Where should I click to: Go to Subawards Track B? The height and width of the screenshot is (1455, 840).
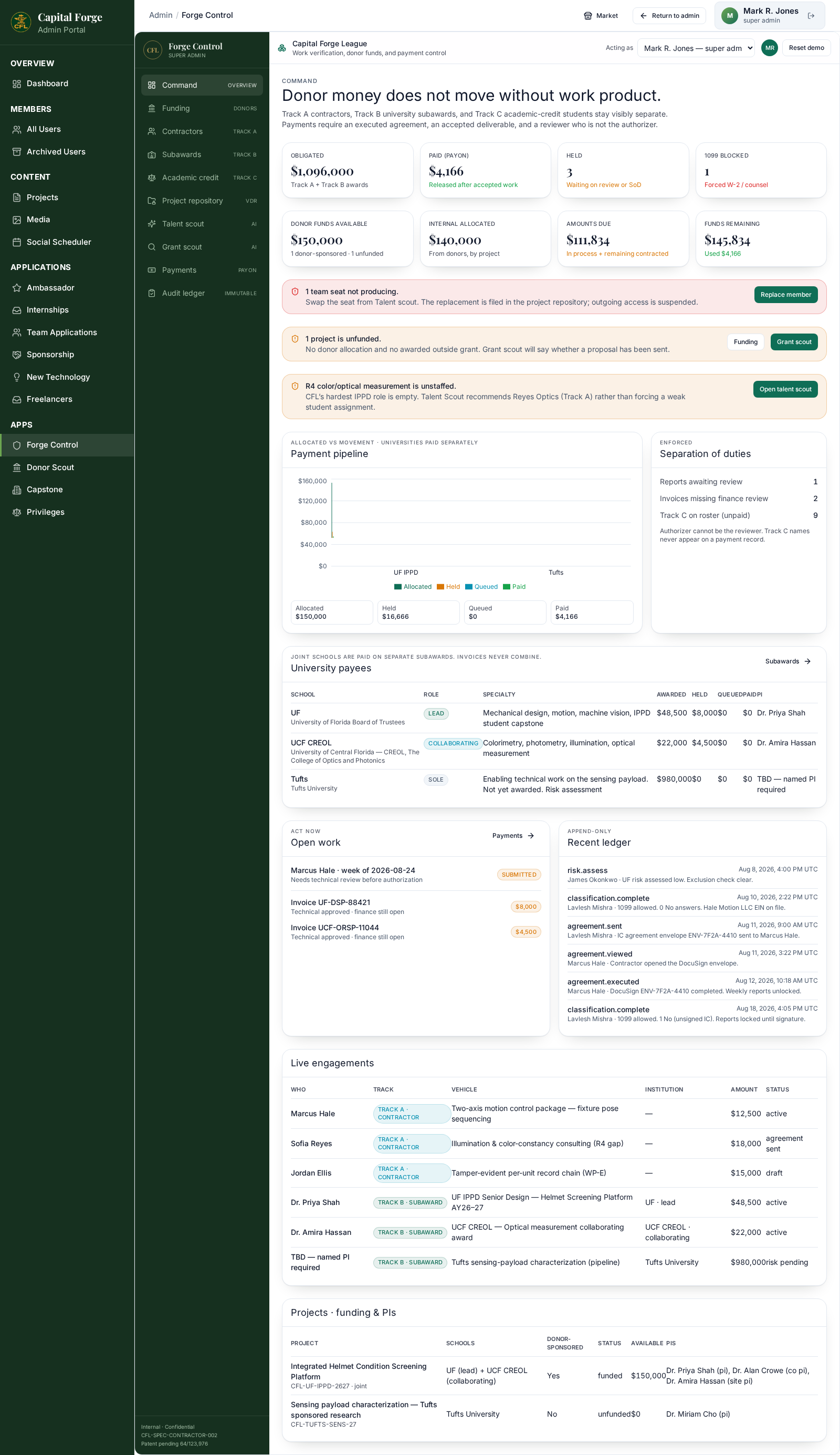(x=202, y=154)
